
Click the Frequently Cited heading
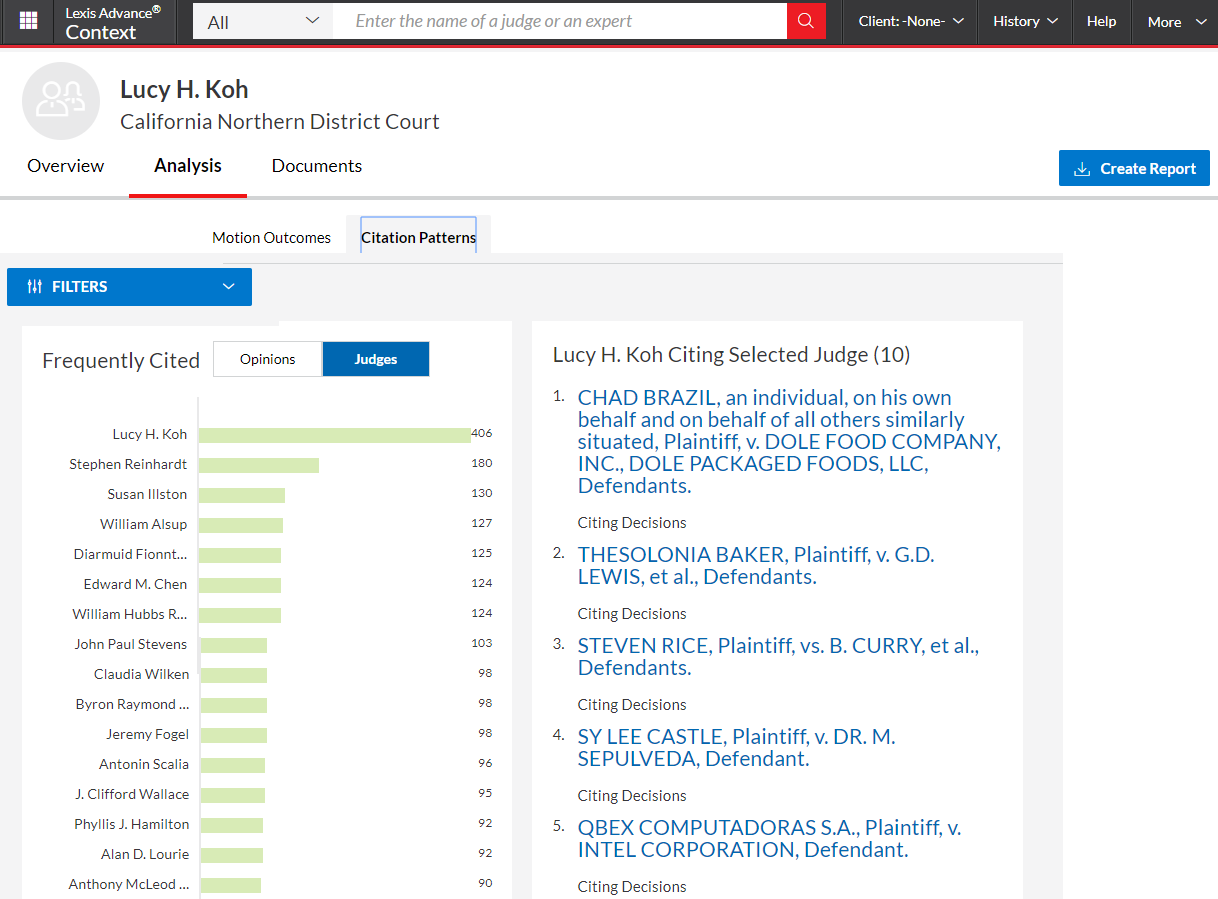121,361
